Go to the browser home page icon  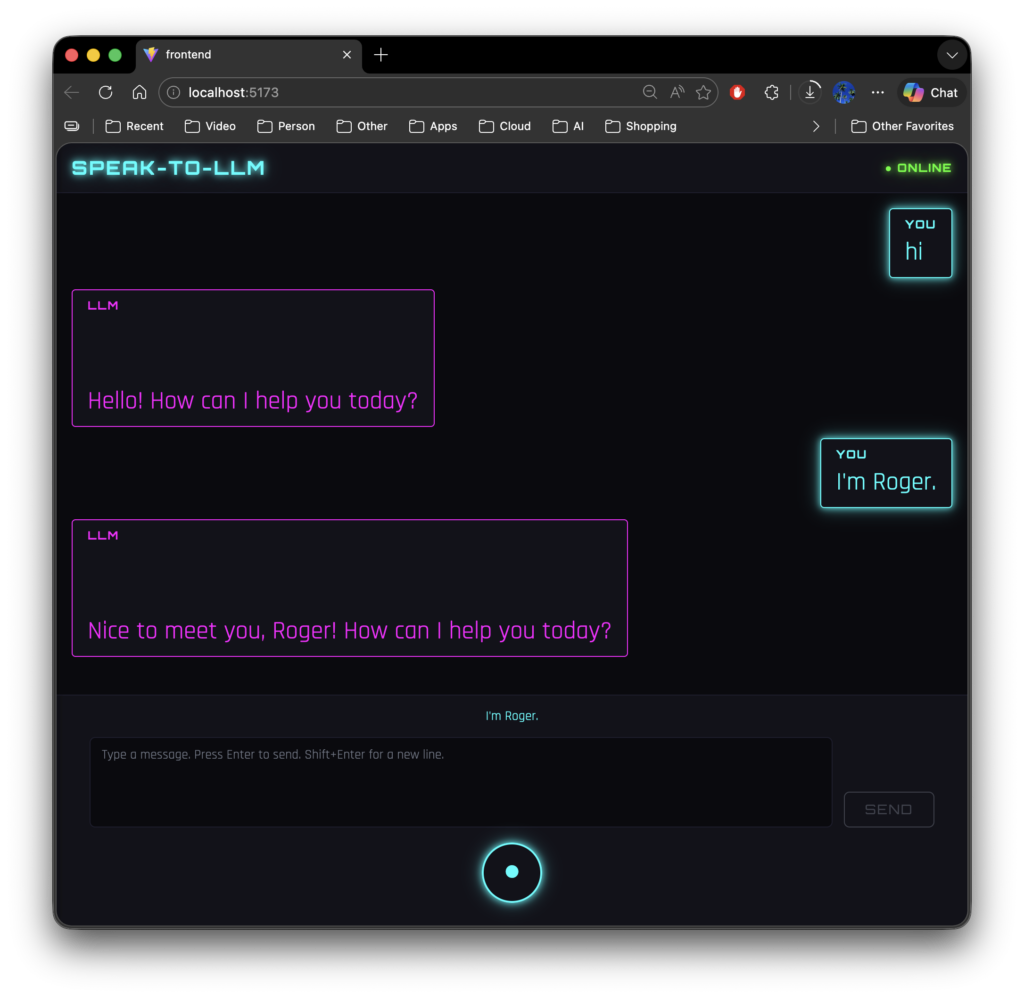click(x=139, y=92)
